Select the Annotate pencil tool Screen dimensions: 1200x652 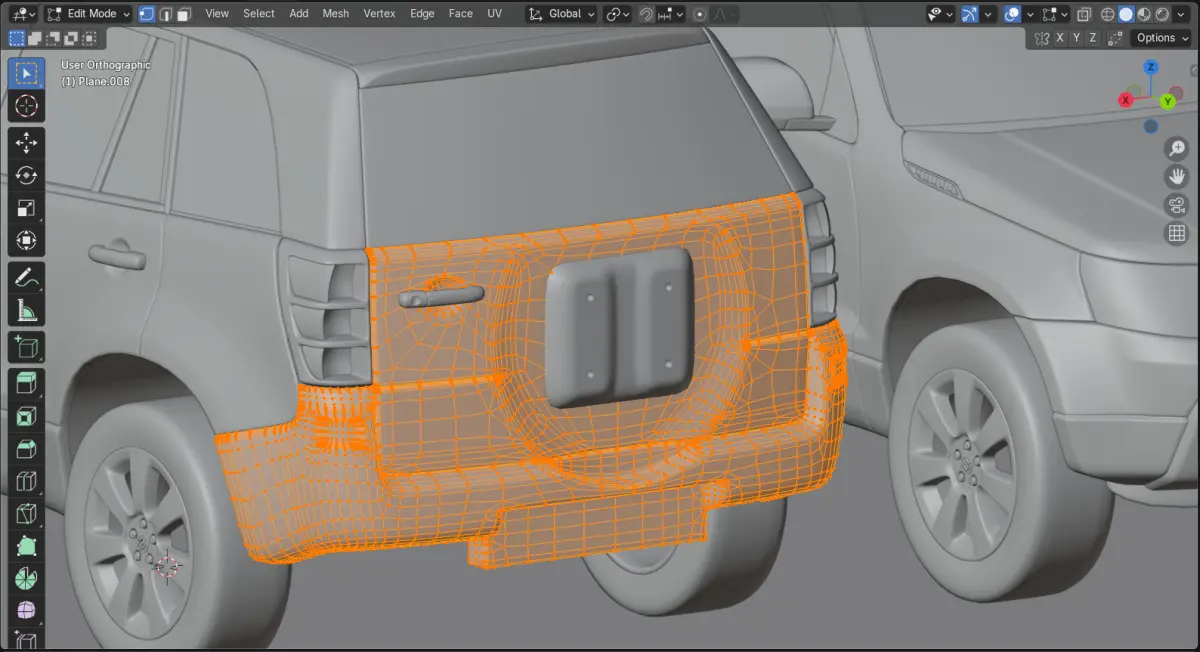27,278
